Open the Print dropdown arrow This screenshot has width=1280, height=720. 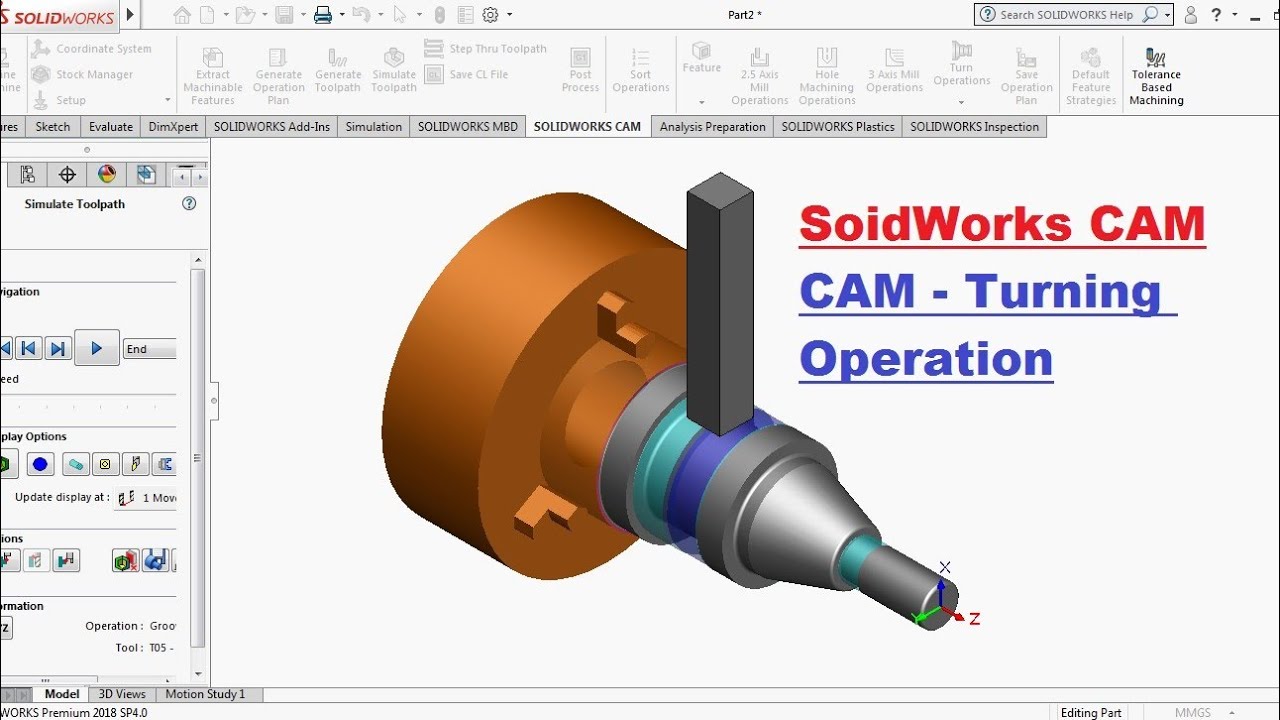[341, 15]
